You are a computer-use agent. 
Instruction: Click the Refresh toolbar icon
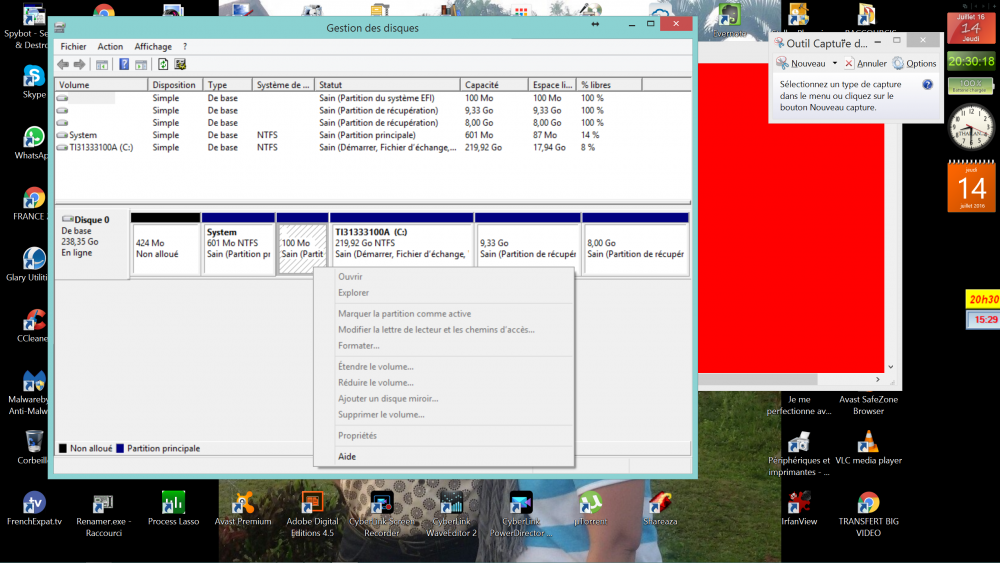pos(163,64)
